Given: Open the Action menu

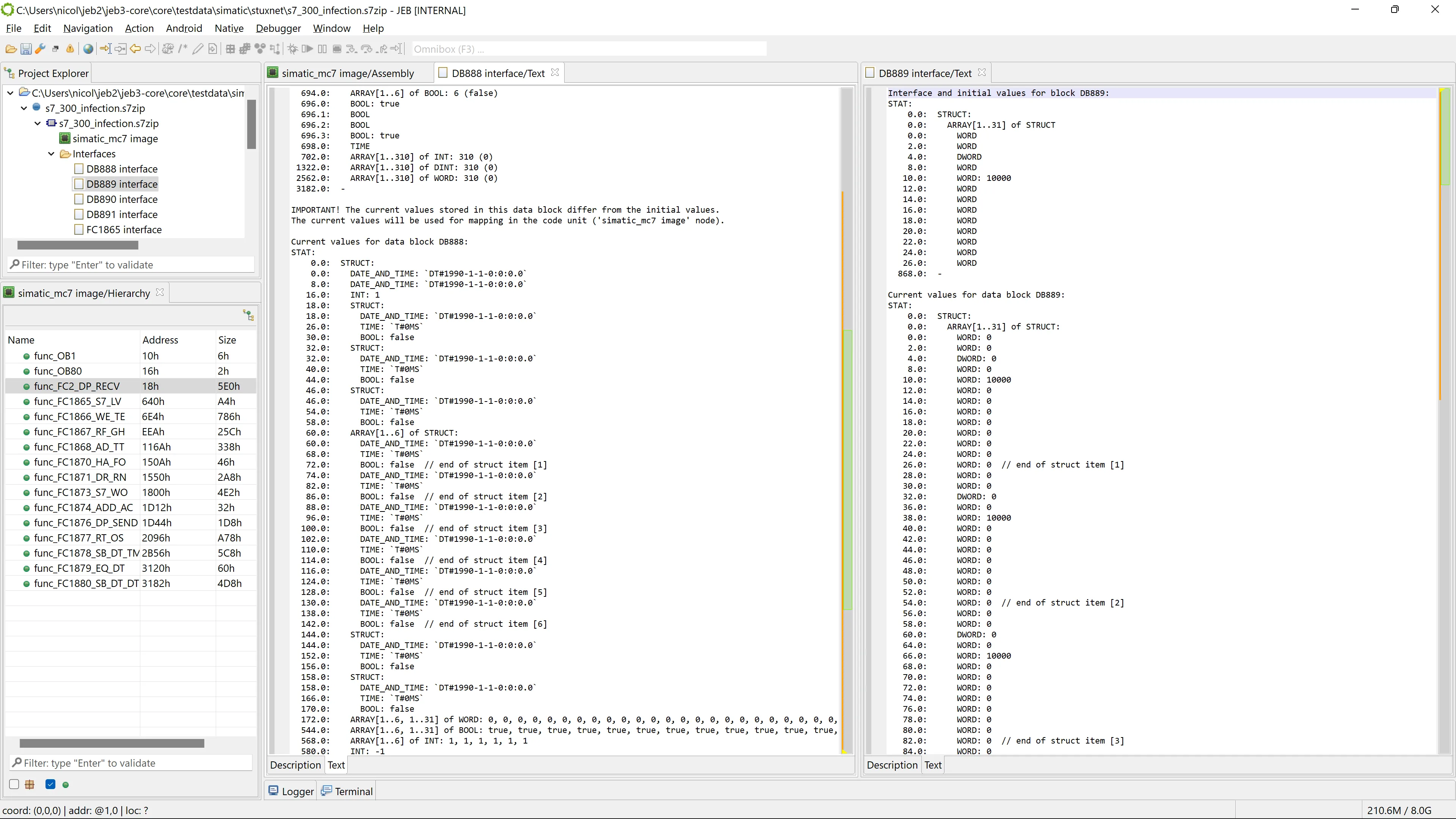Looking at the screenshot, I should [x=139, y=28].
